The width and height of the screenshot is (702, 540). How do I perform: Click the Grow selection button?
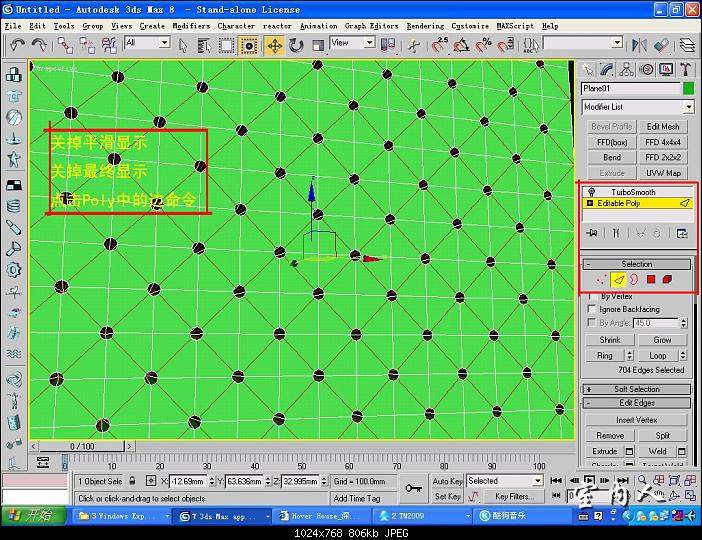662,340
